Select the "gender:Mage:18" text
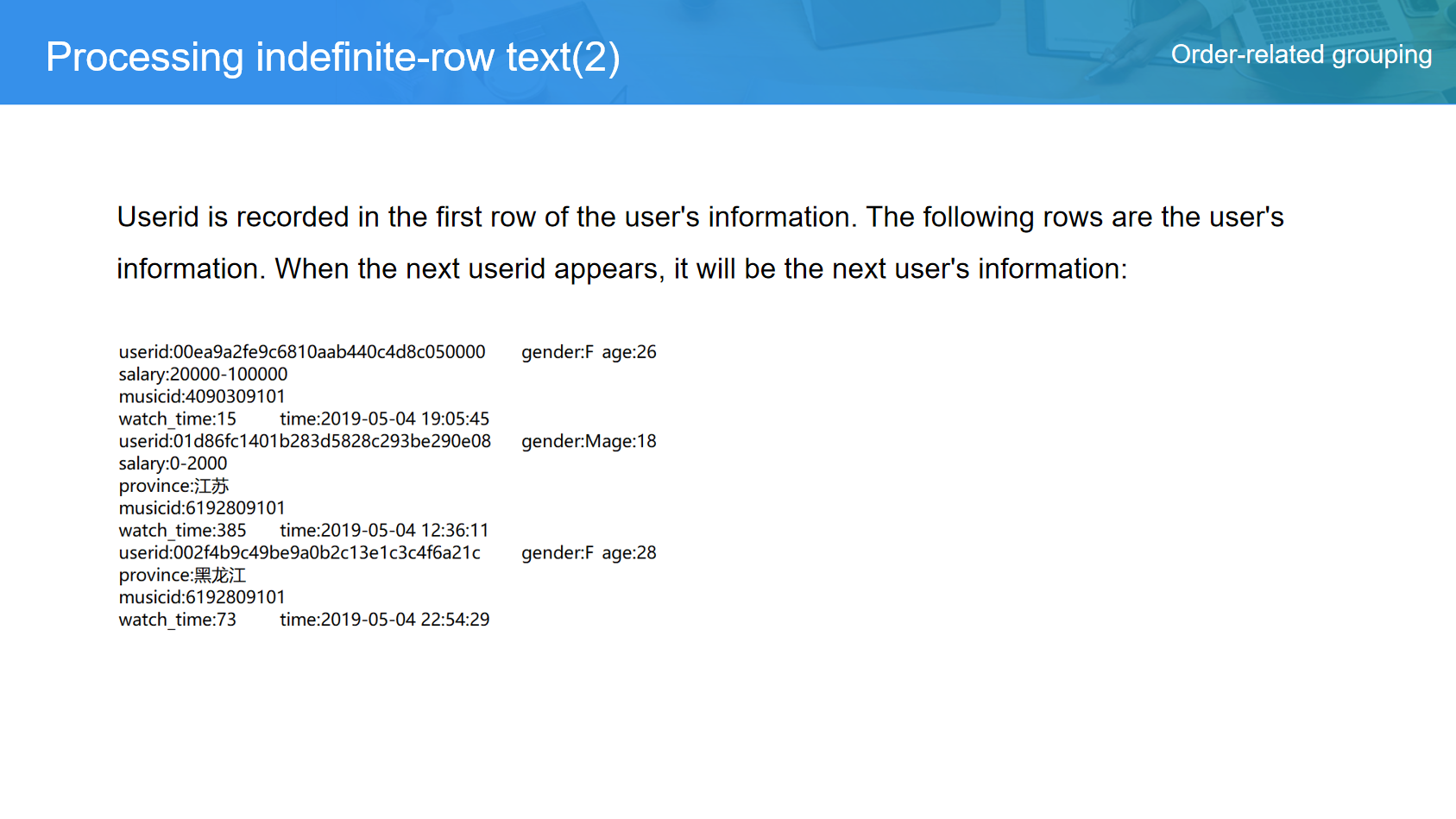This screenshot has width=1456, height=819. 589,441
